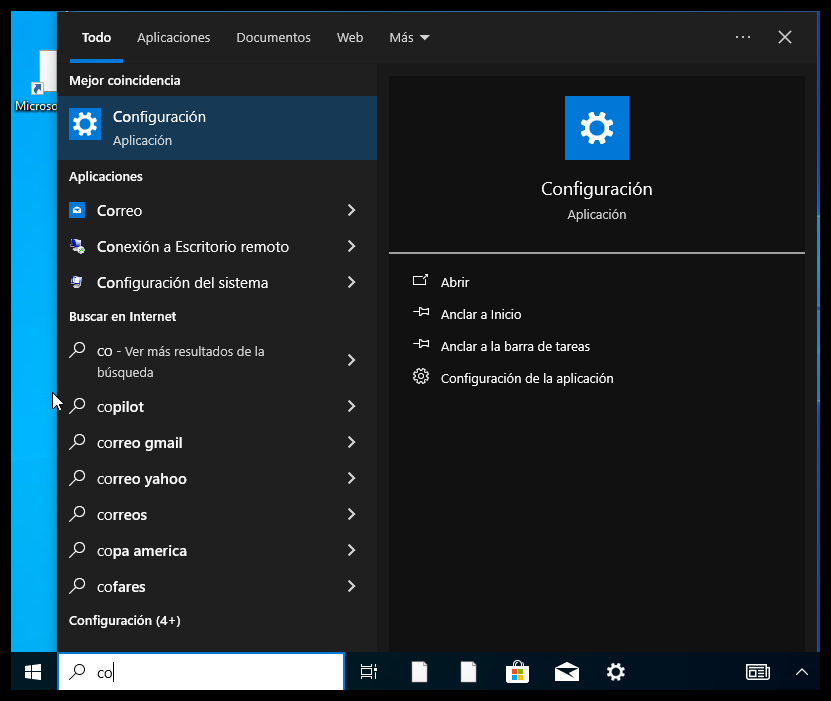Viewport: 831px width, 701px height.
Task: Open Configuración de la aplicación option
Action: 527,378
